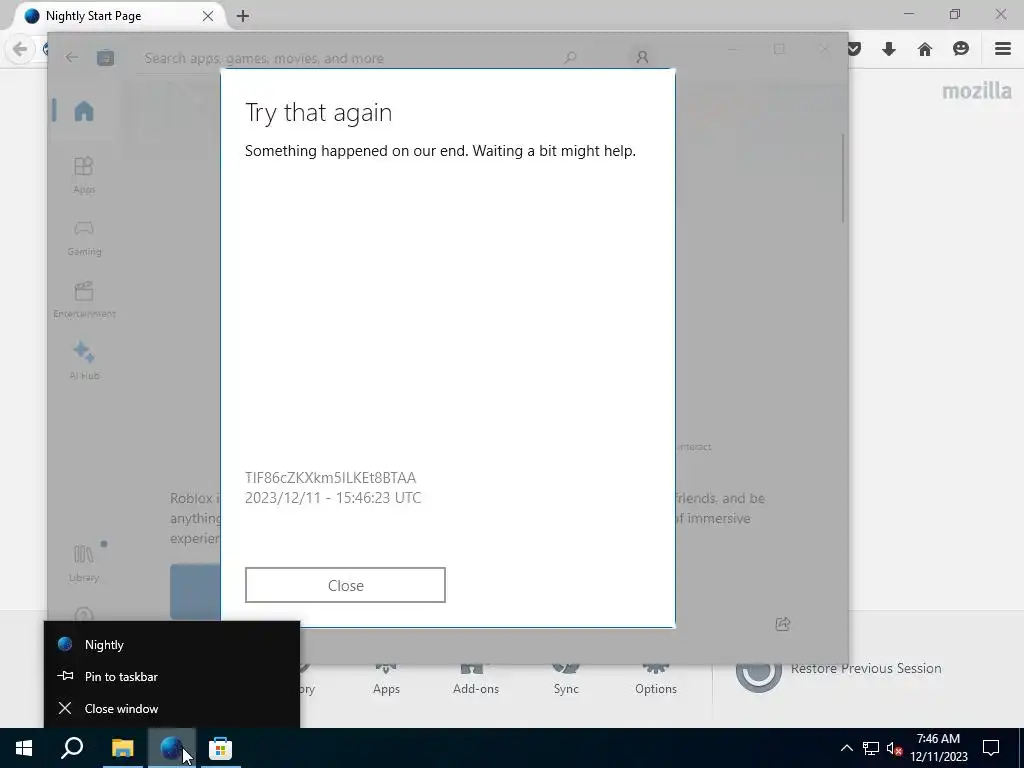Open Options on the Nightly start page
1024x768 pixels.
coord(656,679)
